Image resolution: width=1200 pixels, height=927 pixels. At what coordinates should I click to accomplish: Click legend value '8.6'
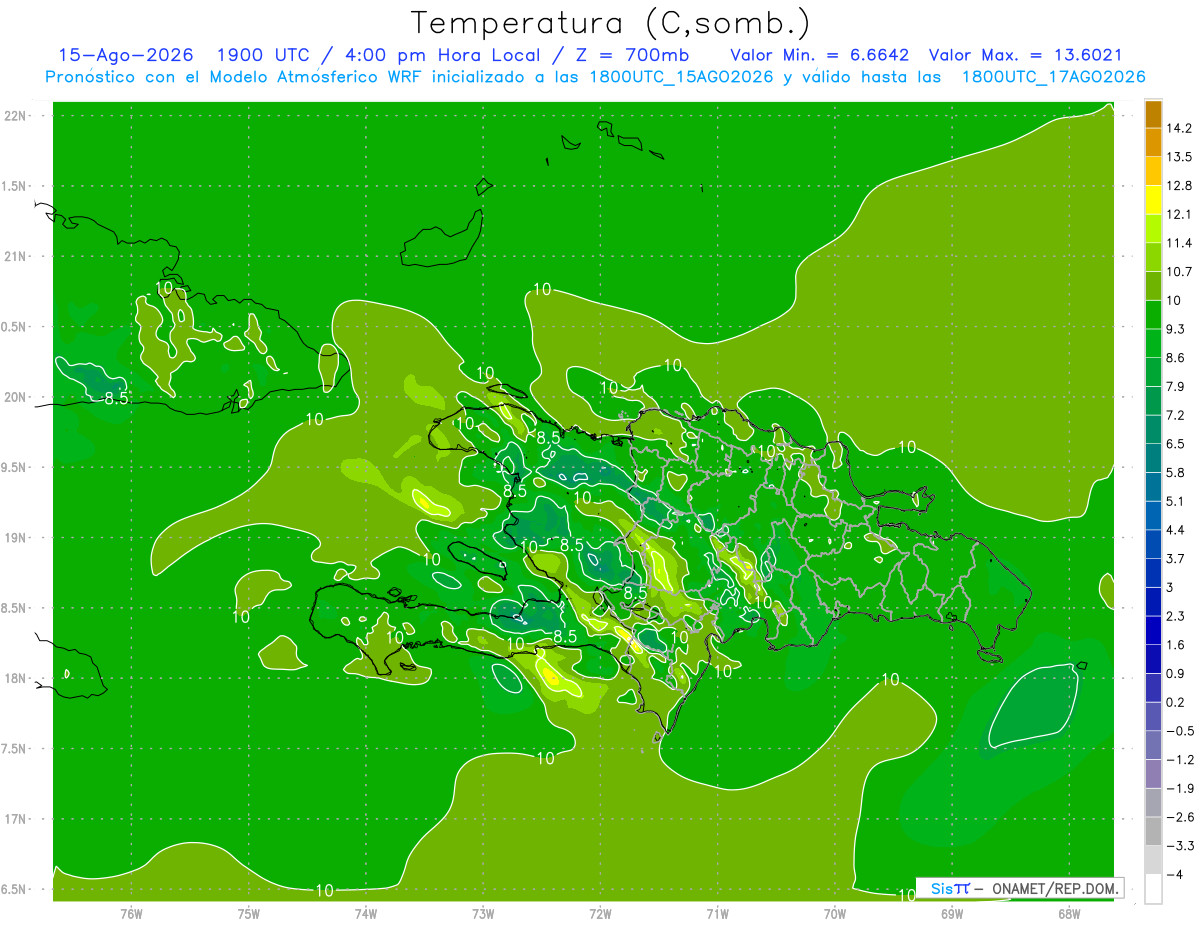click(x=1175, y=358)
